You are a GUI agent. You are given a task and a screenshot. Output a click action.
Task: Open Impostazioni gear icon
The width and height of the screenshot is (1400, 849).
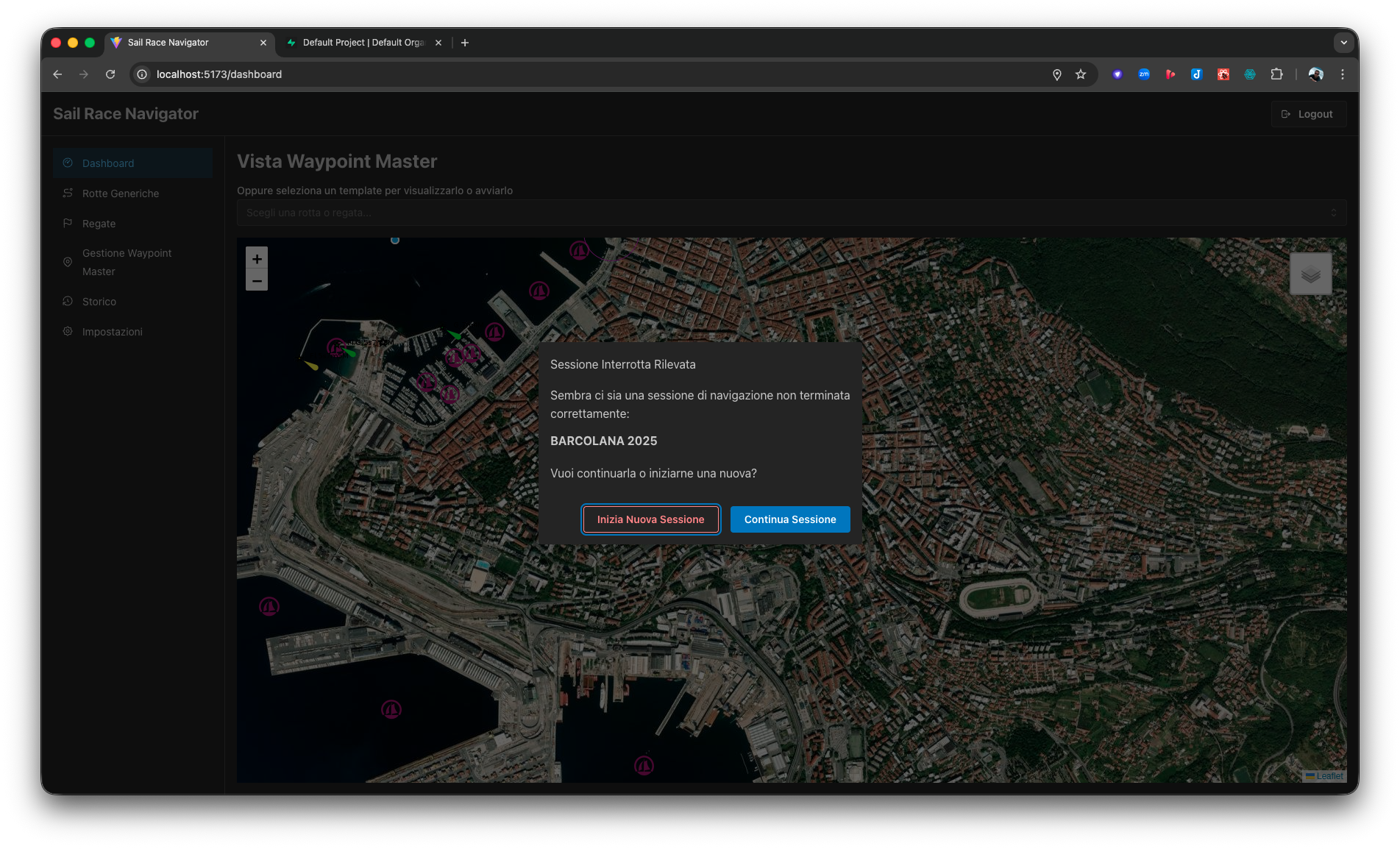coord(68,331)
